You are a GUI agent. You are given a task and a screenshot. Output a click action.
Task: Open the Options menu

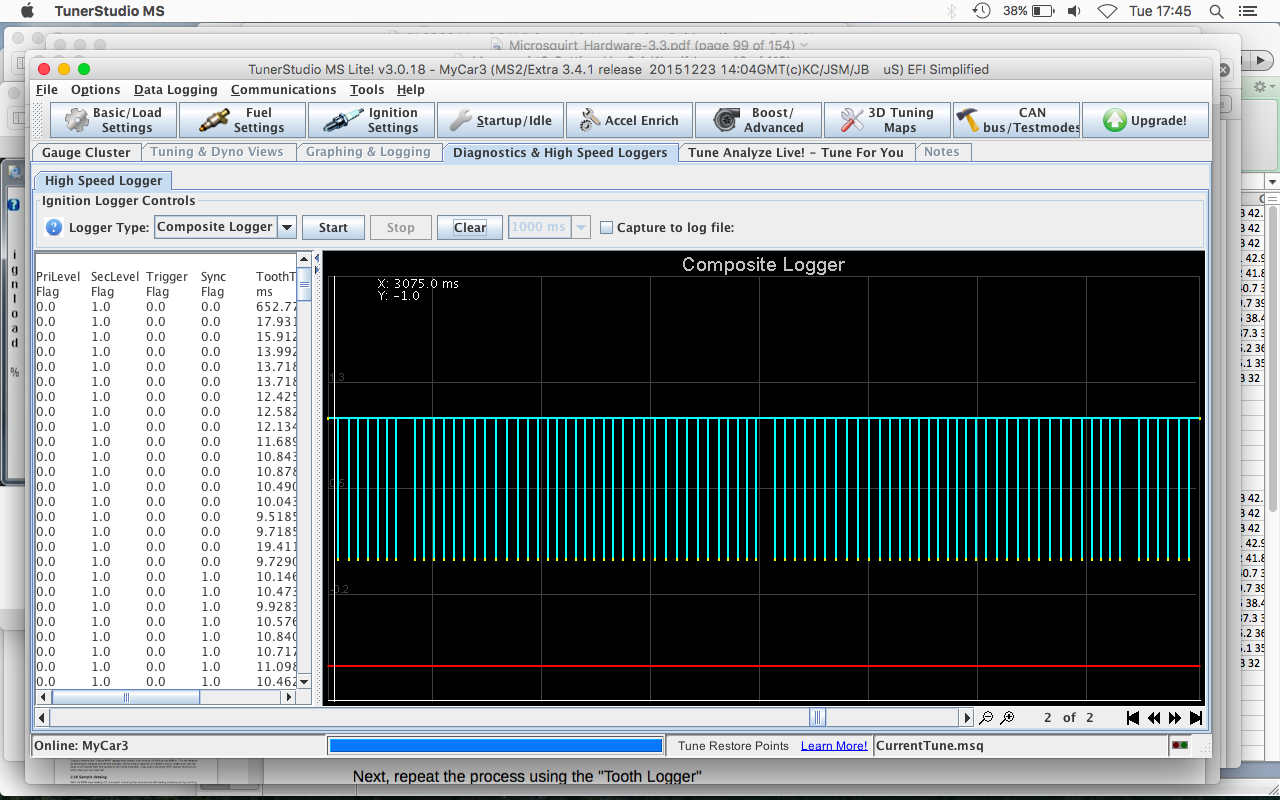95,90
